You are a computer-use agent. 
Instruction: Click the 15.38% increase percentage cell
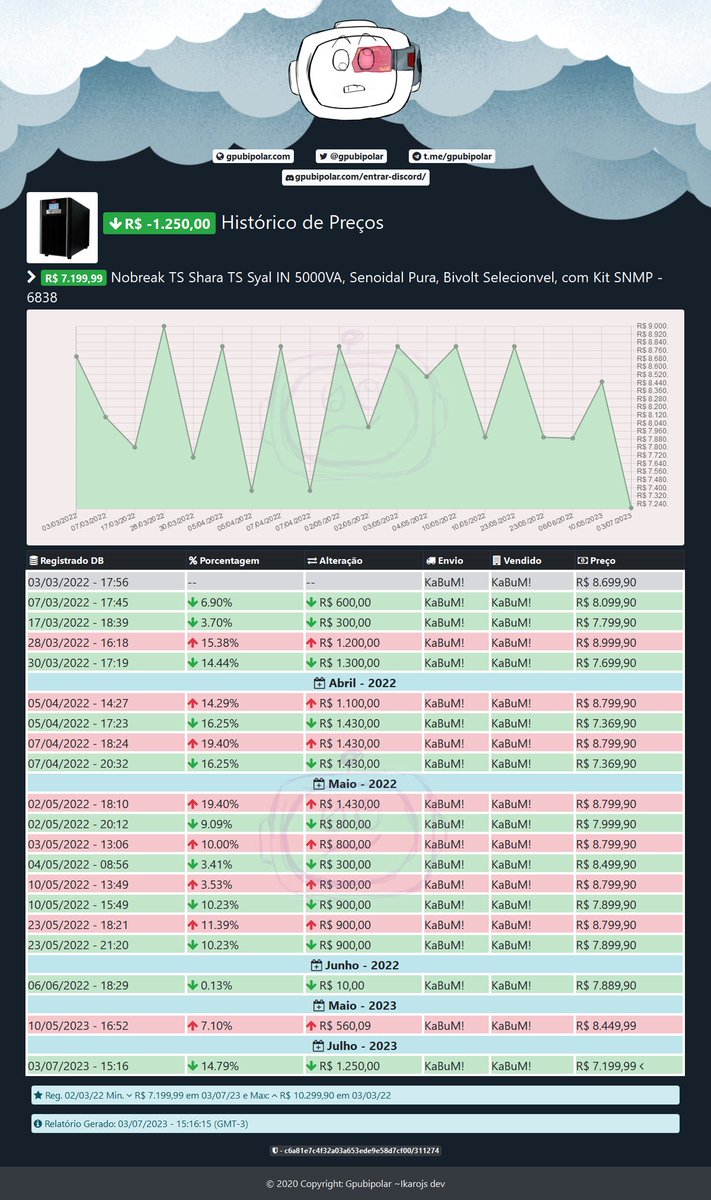coord(244,642)
